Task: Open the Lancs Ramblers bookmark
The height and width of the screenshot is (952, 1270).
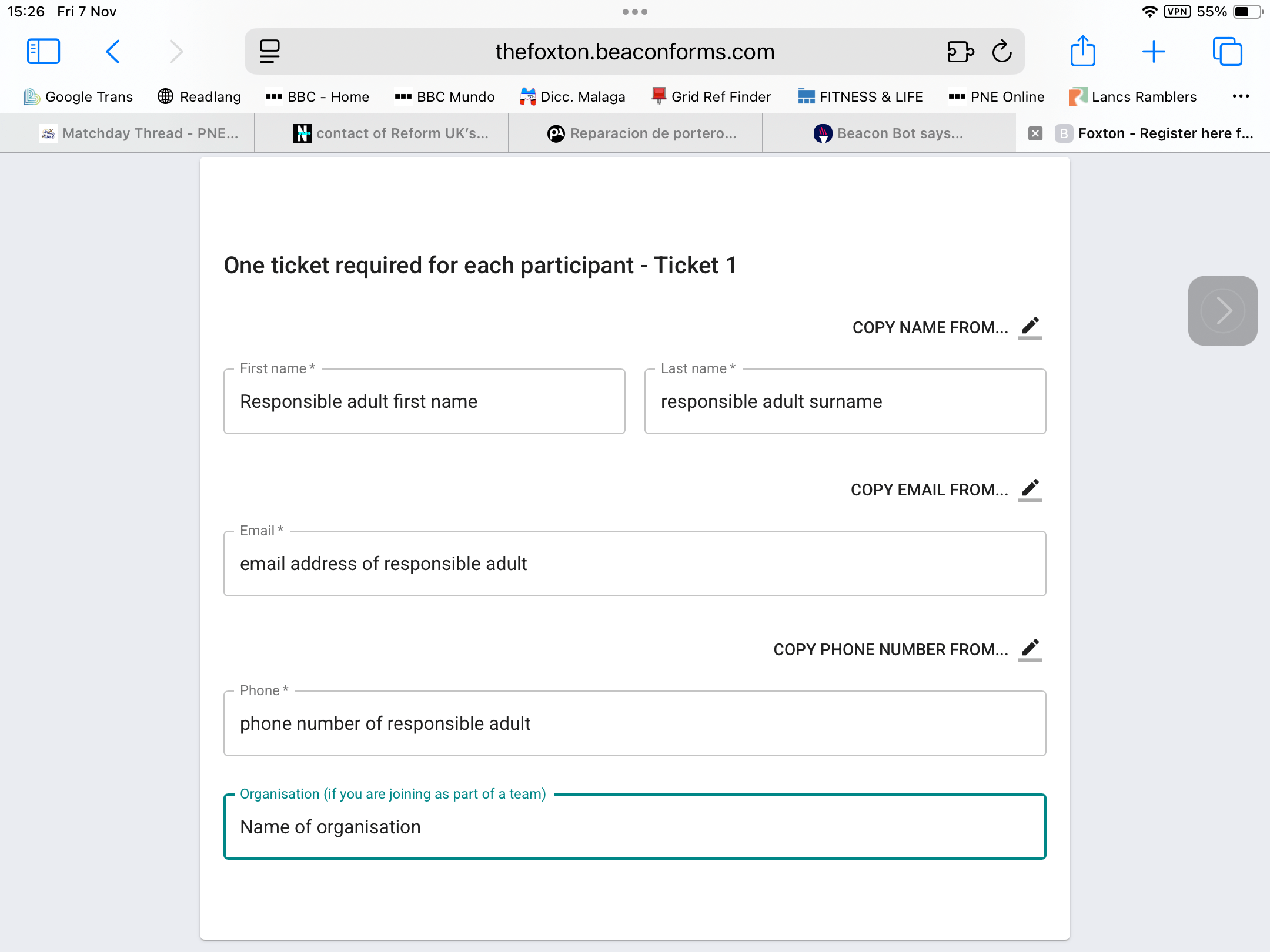Action: [x=1133, y=96]
